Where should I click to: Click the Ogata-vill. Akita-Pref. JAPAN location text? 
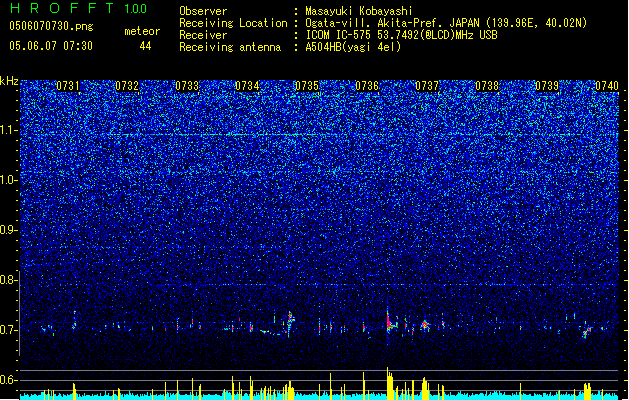(x=446, y=23)
